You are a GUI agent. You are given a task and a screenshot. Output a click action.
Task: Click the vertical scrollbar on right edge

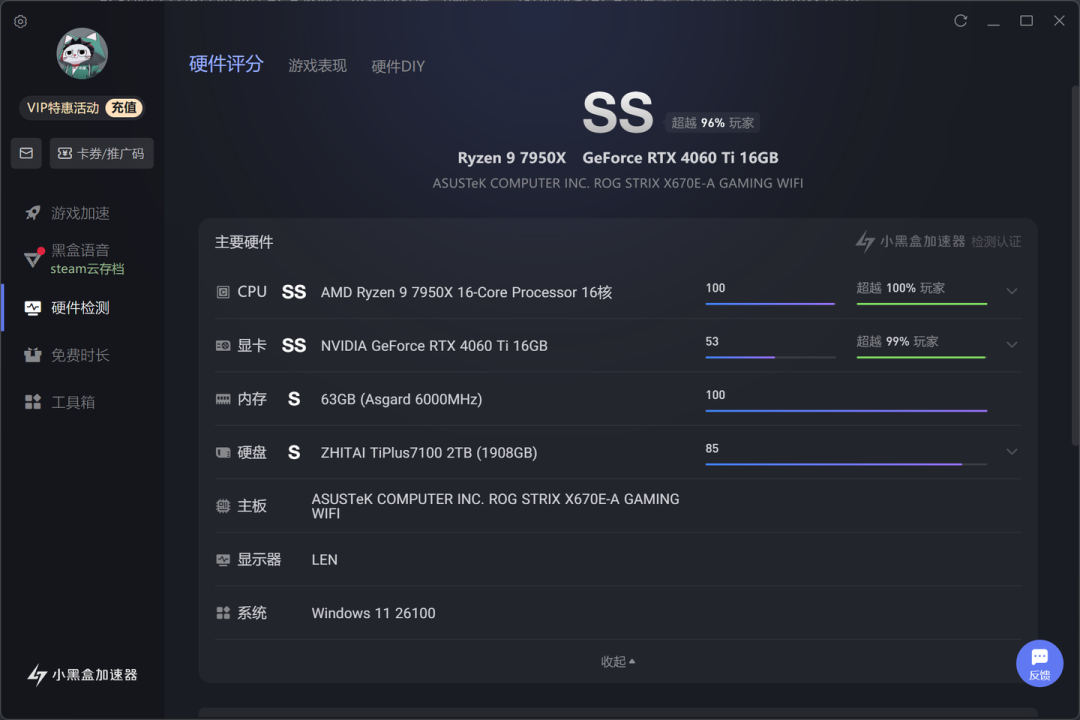(1075, 265)
